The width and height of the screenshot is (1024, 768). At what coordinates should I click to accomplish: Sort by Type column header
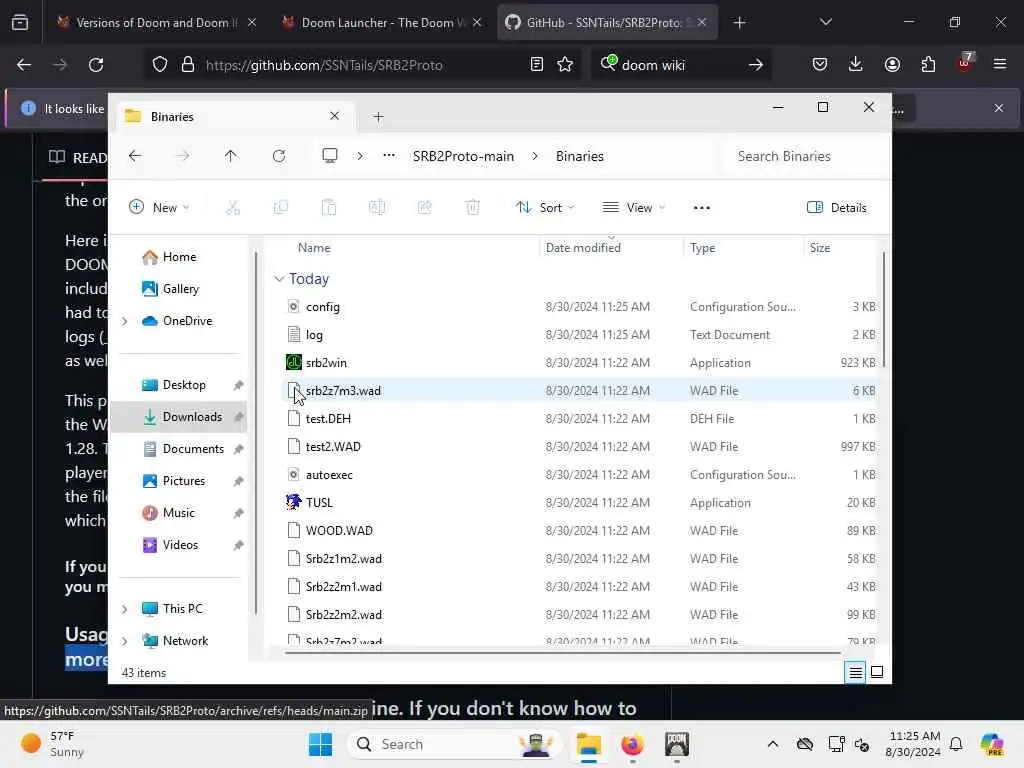(x=703, y=248)
